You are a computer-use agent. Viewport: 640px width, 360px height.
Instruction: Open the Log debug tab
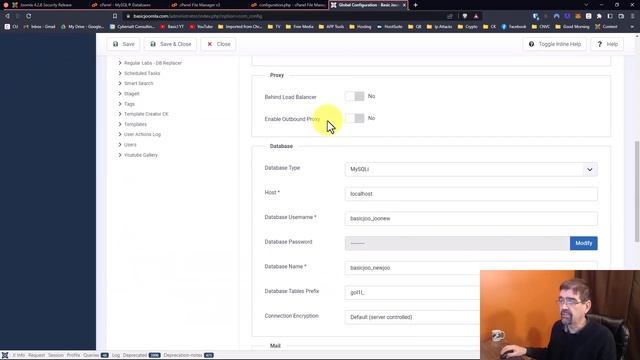coord(116,355)
